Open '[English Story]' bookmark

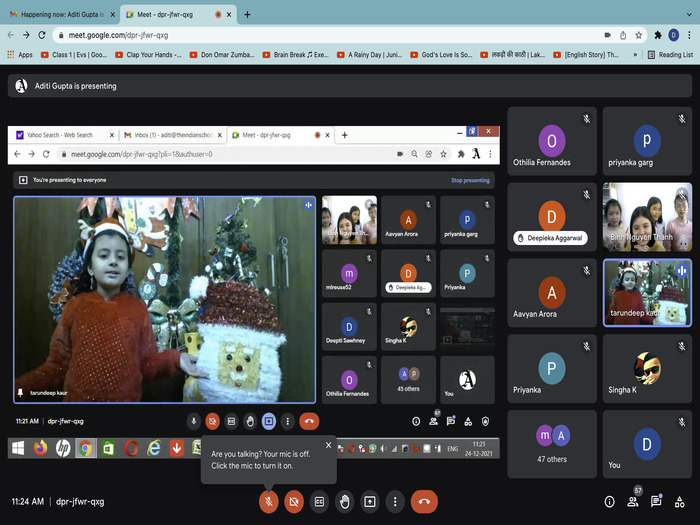click(586, 54)
